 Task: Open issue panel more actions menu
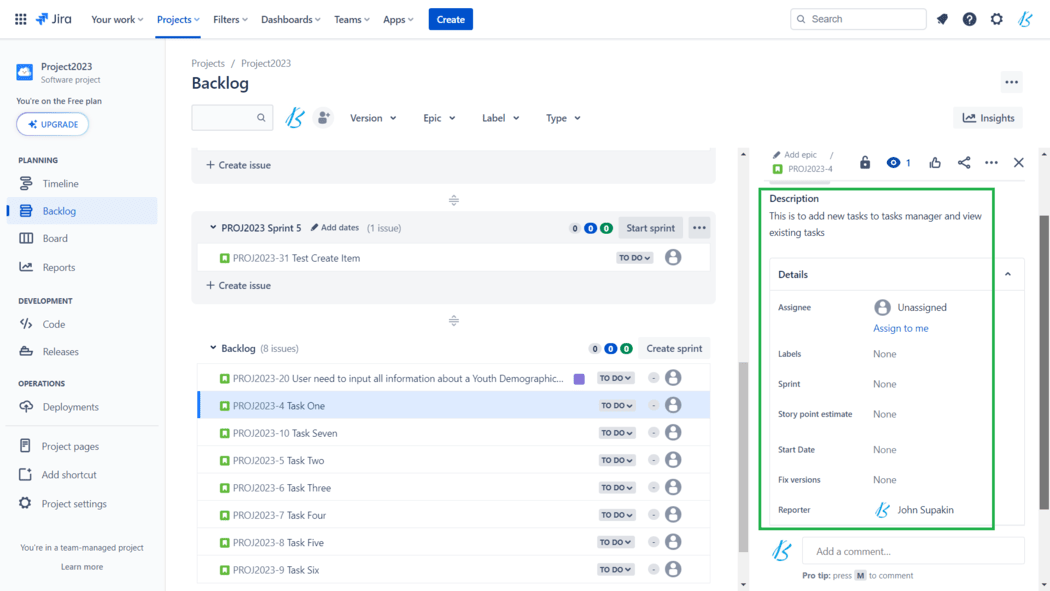[991, 163]
